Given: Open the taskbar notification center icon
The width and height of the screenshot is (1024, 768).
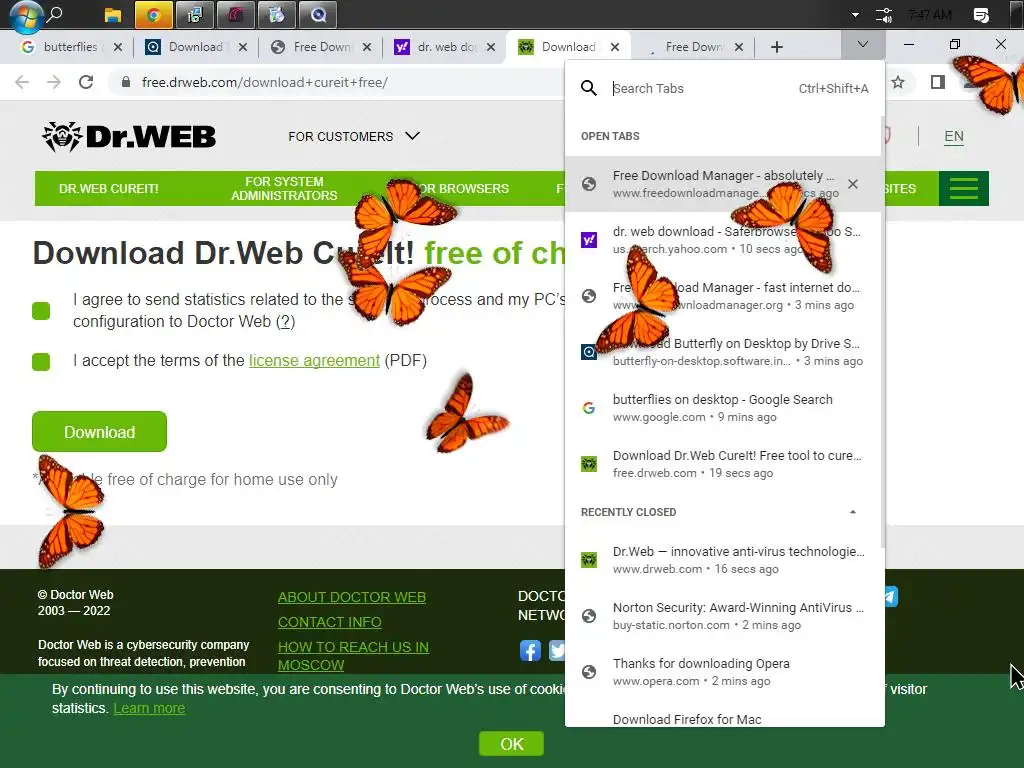Looking at the screenshot, I should [x=981, y=15].
